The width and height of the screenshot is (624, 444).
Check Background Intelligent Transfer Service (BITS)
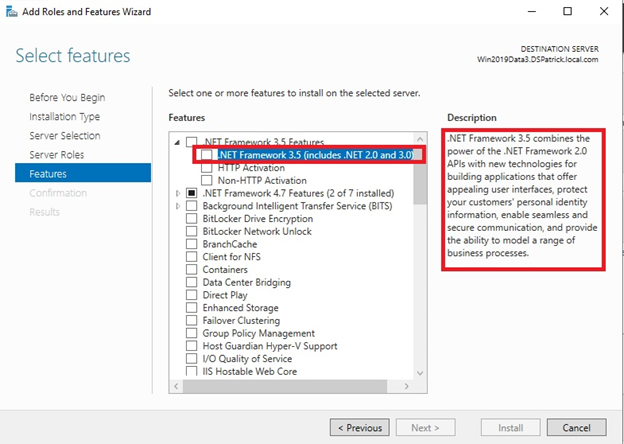191,206
